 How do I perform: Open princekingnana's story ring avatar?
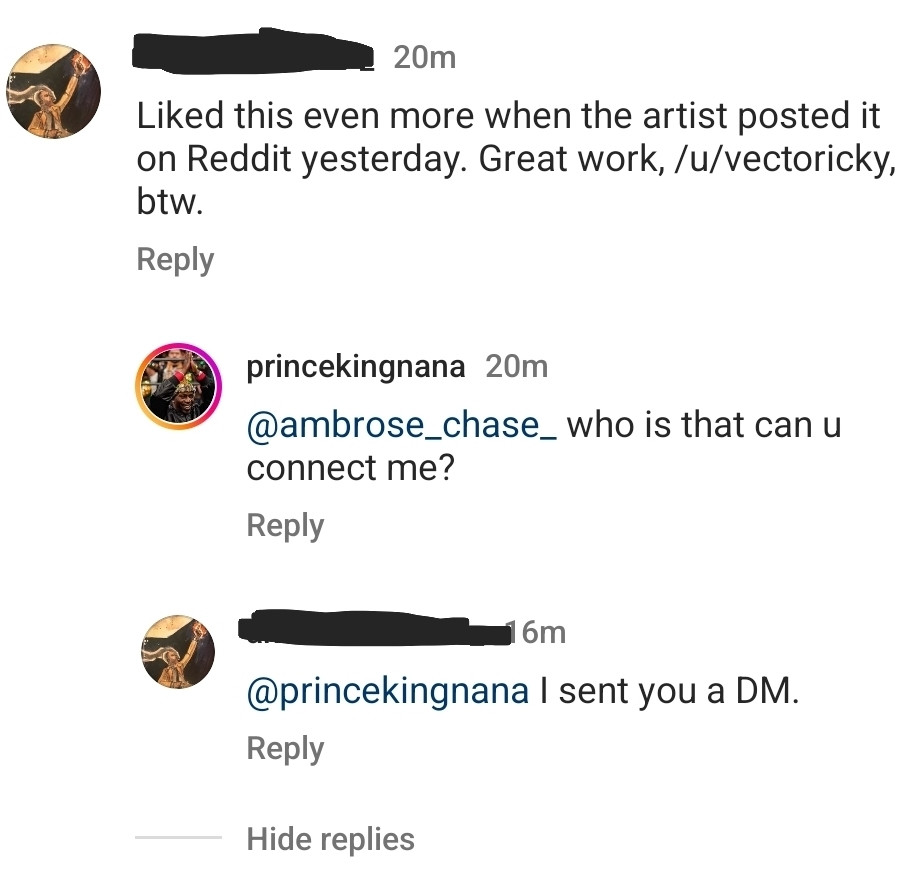tap(179, 387)
